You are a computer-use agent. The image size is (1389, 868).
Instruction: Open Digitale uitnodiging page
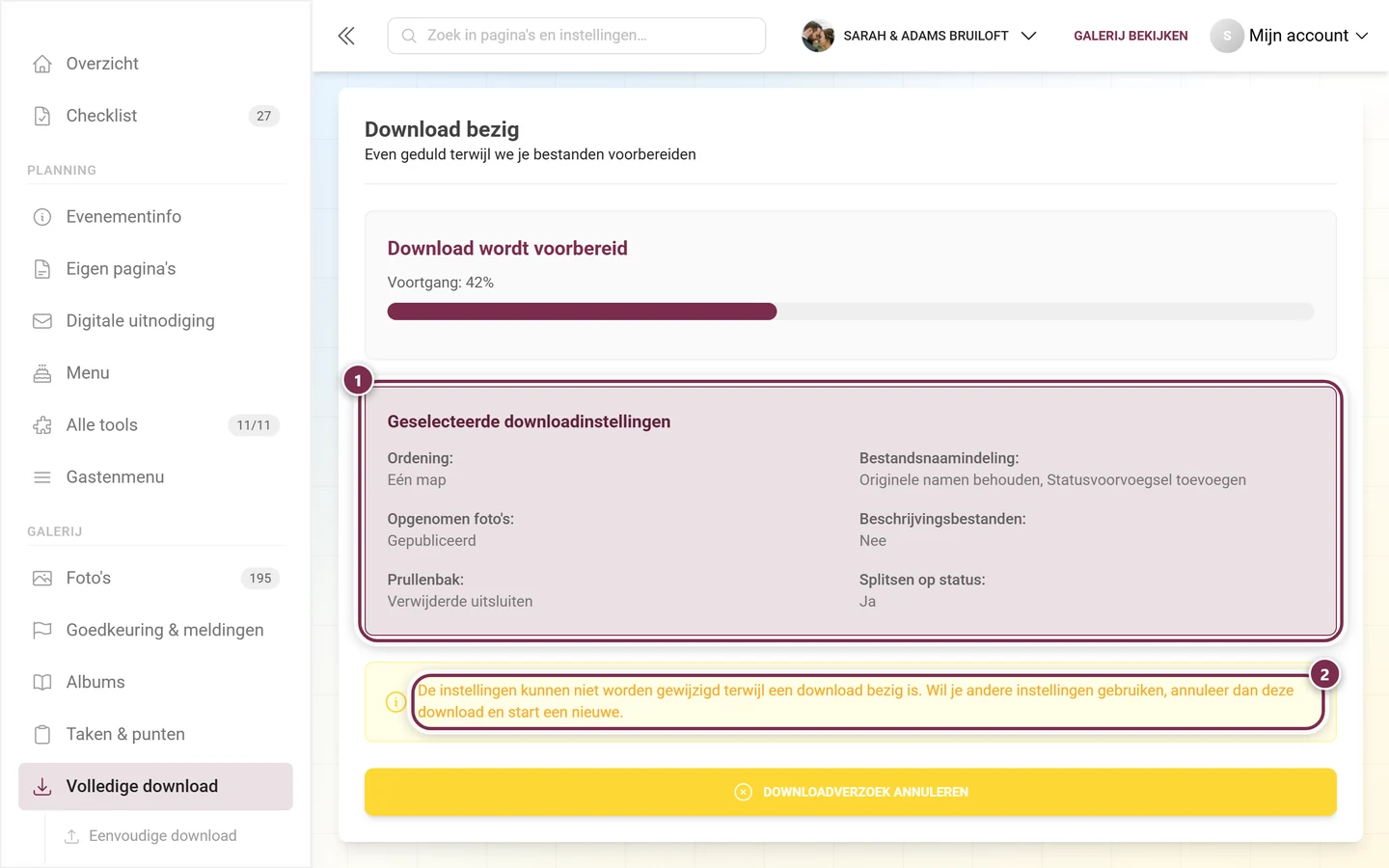pos(155,321)
